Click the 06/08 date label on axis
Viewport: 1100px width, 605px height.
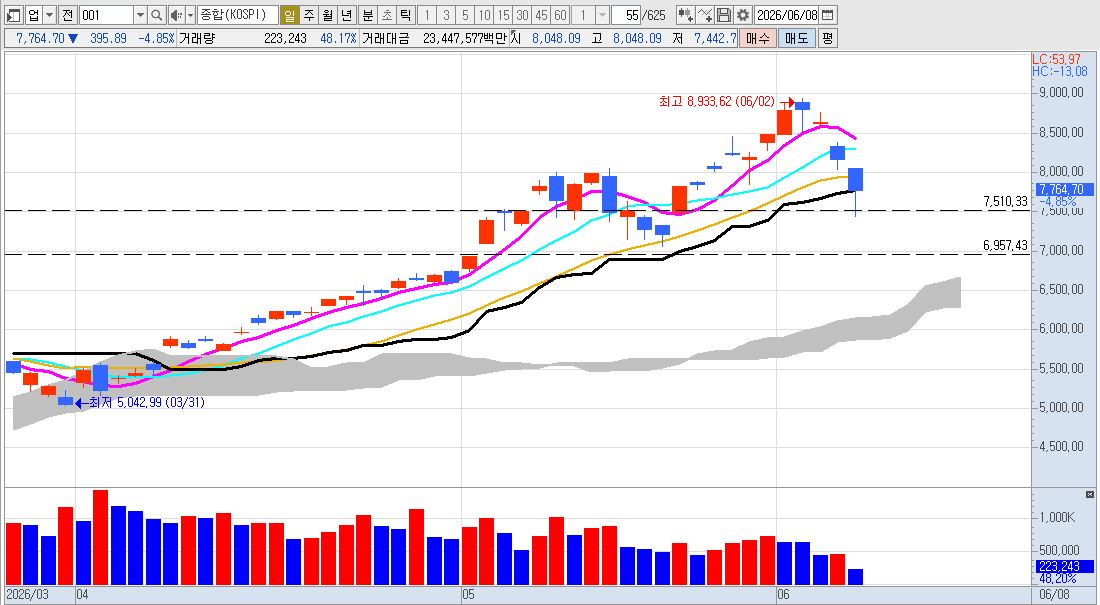pos(1054,594)
